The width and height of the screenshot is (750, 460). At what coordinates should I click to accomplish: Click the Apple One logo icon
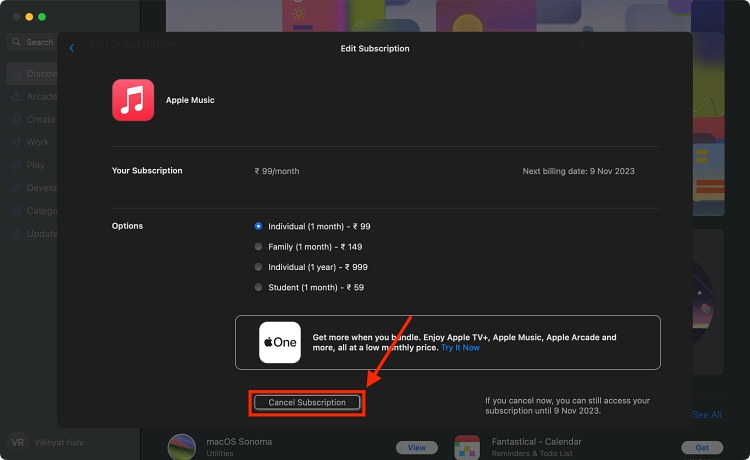coord(280,342)
